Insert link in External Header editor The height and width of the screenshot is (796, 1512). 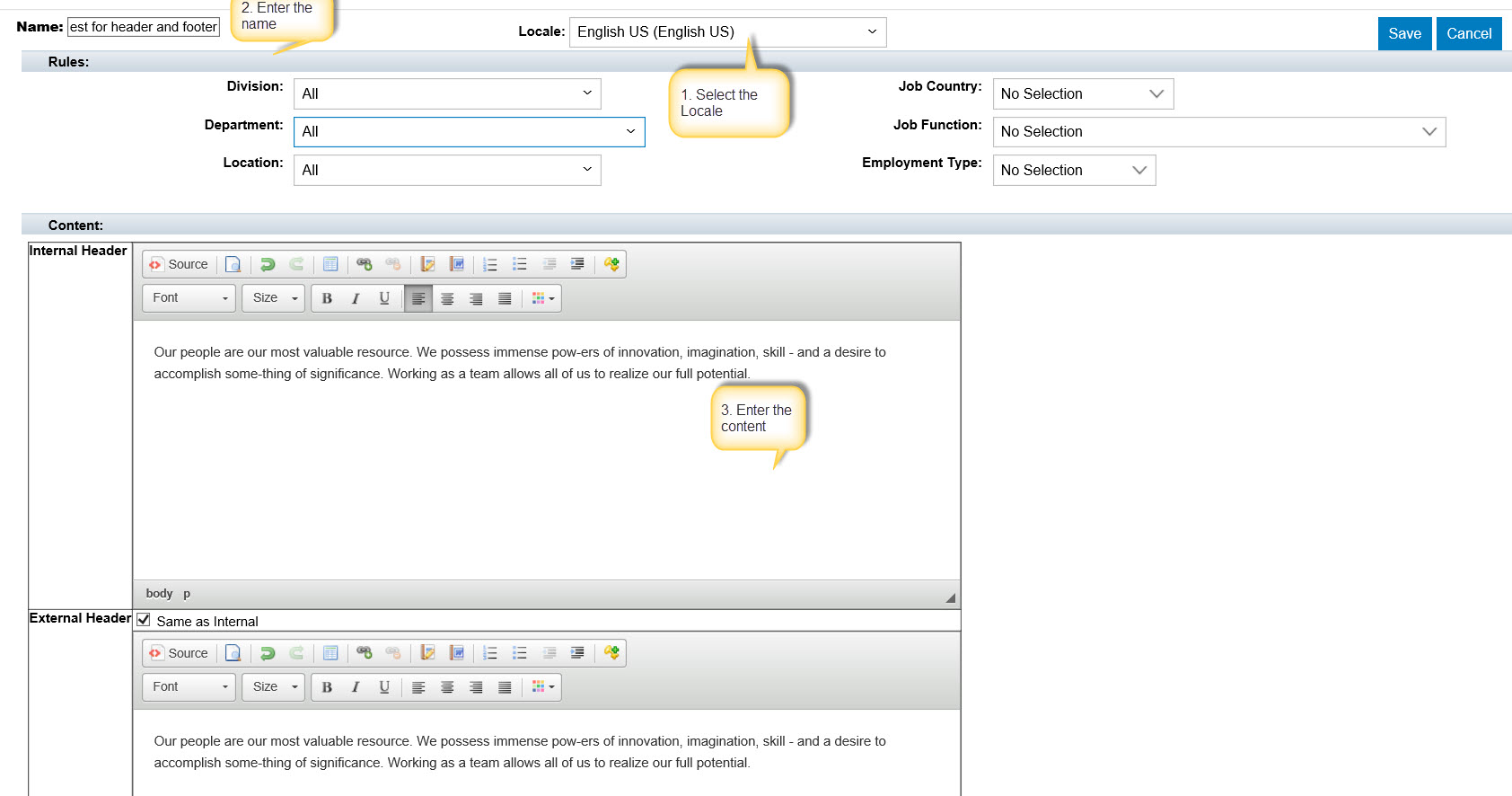pos(365,653)
